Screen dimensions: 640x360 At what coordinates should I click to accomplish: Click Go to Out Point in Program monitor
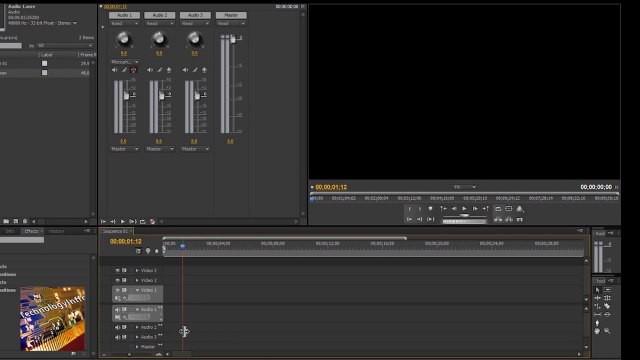420,219
